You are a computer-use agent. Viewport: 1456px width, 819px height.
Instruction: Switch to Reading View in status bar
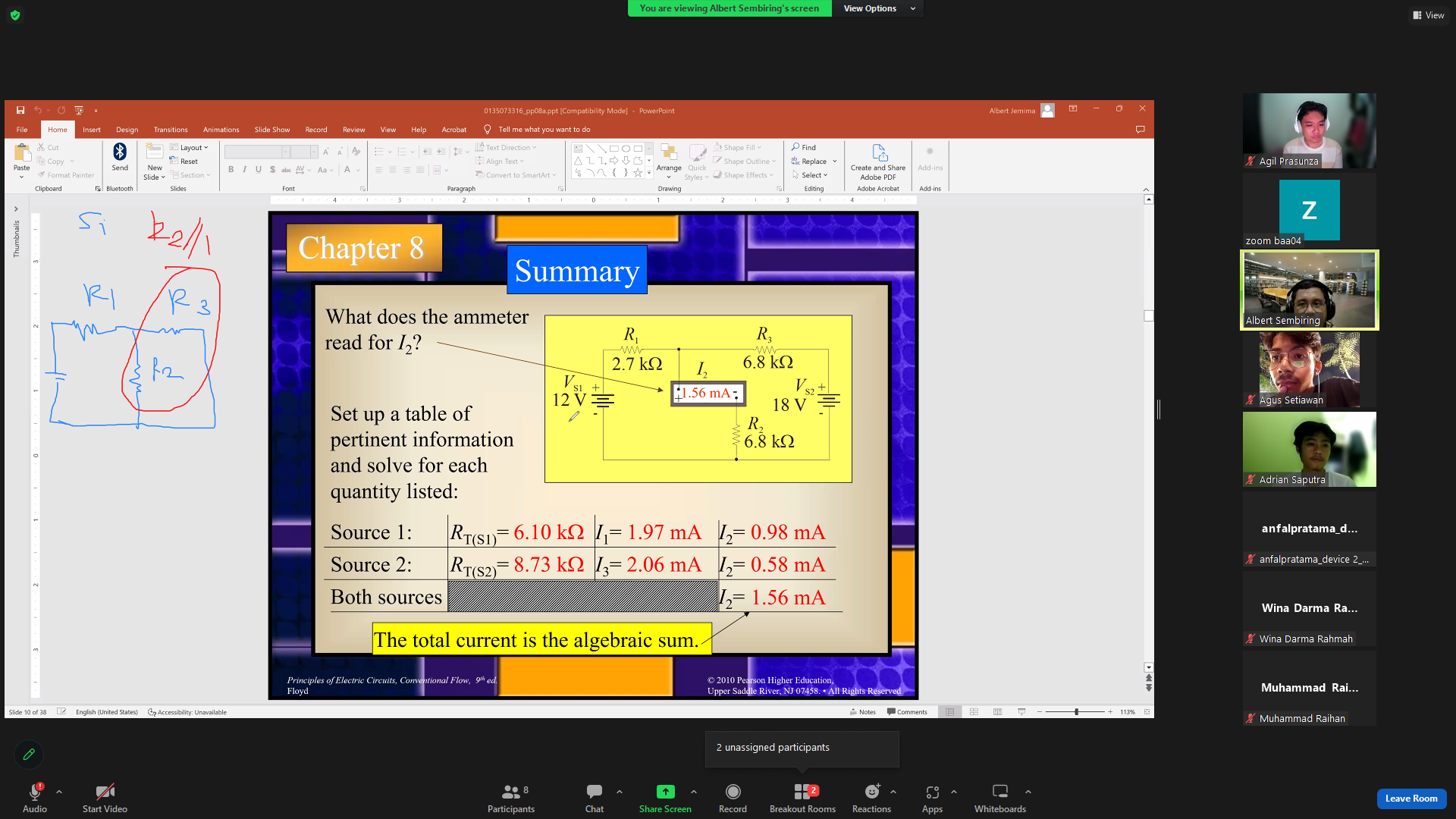(997, 712)
